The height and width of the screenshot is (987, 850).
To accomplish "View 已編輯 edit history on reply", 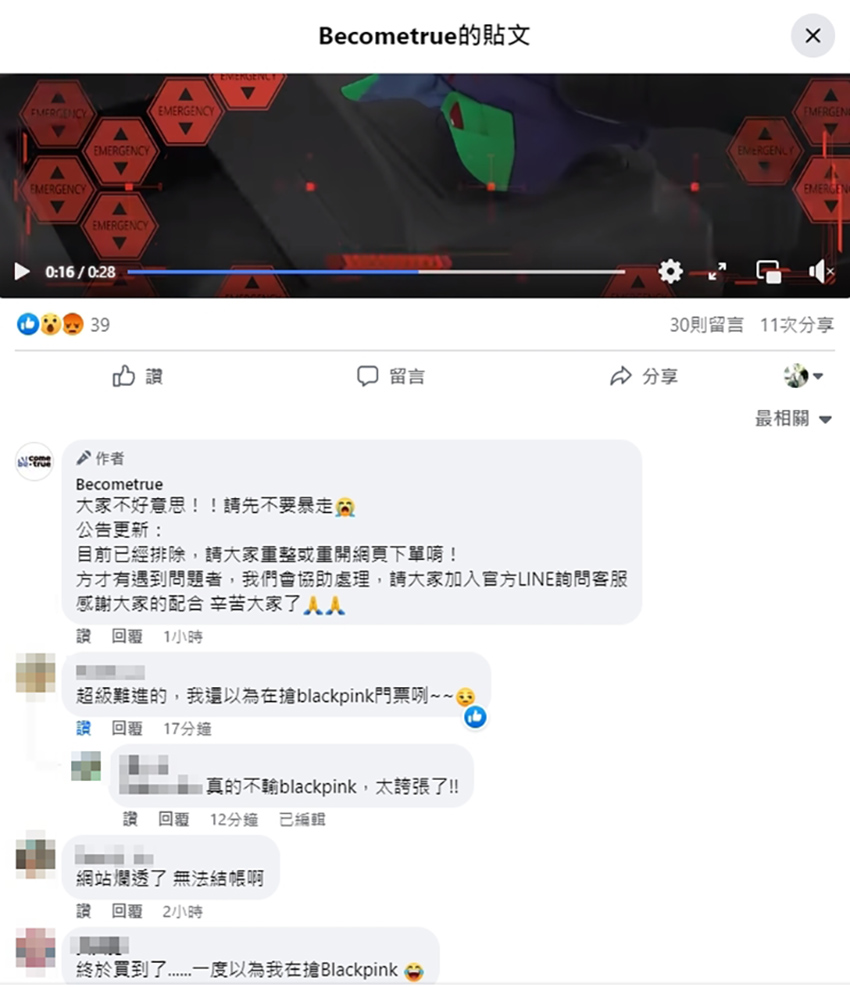I will pos(302,819).
